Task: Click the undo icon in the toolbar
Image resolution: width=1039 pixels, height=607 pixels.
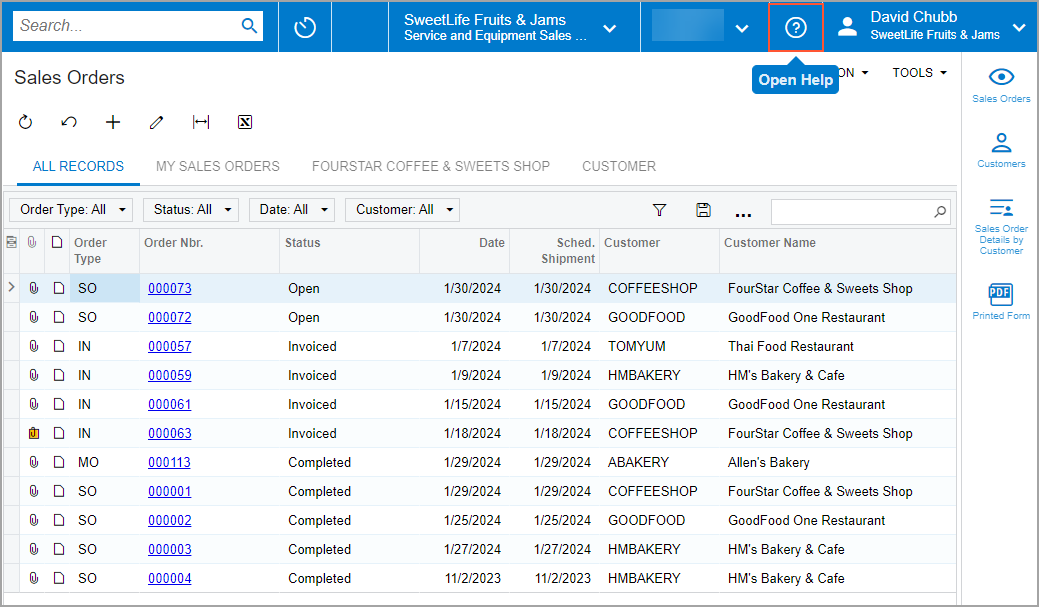Action: click(69, 122)
